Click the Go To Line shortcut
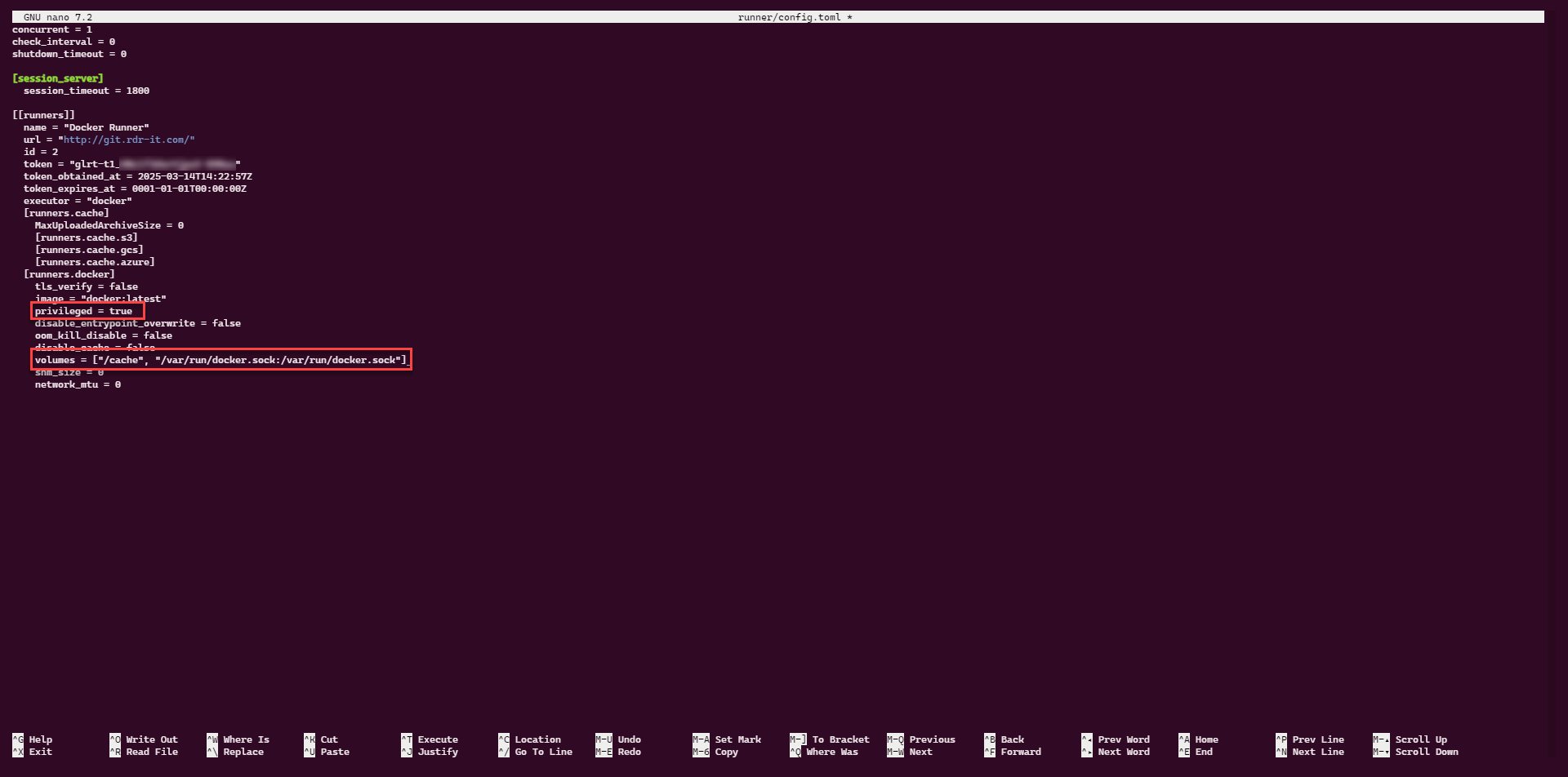 pyautogui.click(x=543, y=752)
